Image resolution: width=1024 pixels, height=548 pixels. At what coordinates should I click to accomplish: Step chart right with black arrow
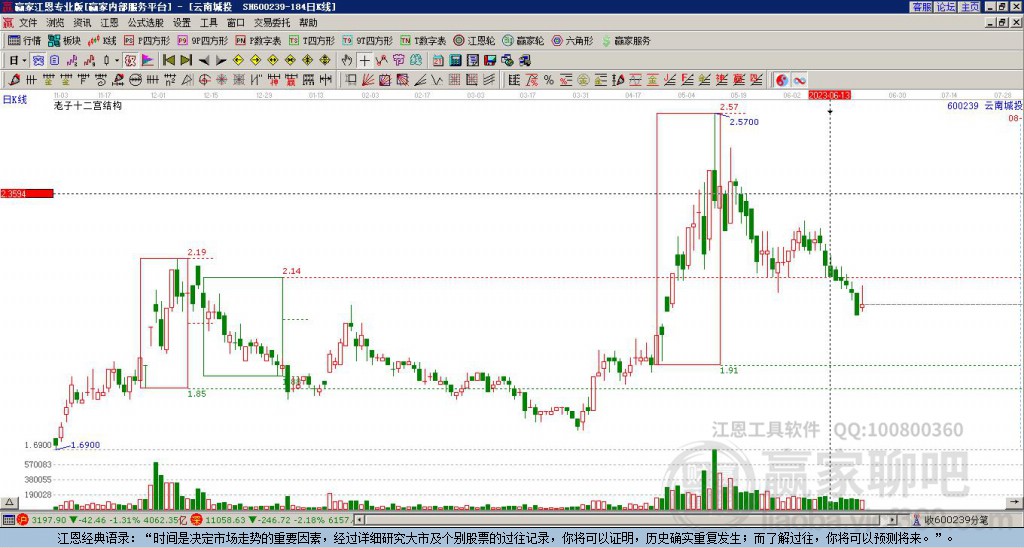221,61
